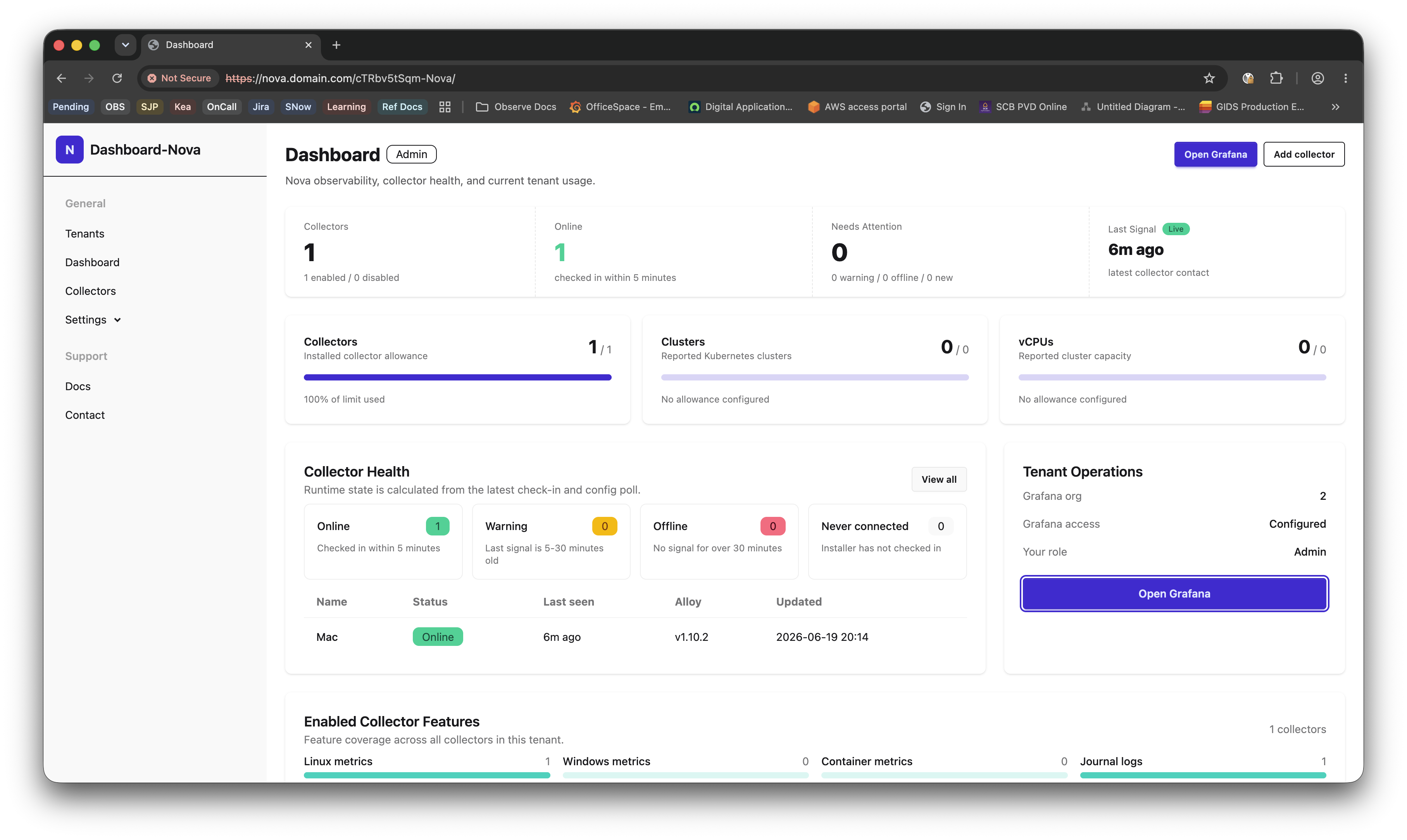The height and width of the screenshot is (840, 1407).
Task: Click the Collectors allowance progress bar
Action: 457,377
